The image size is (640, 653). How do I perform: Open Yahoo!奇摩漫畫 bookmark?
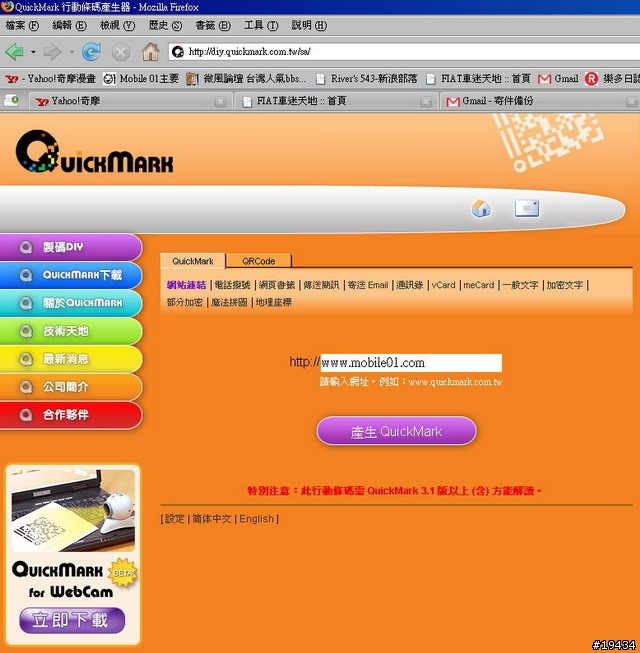click(50, 78)
